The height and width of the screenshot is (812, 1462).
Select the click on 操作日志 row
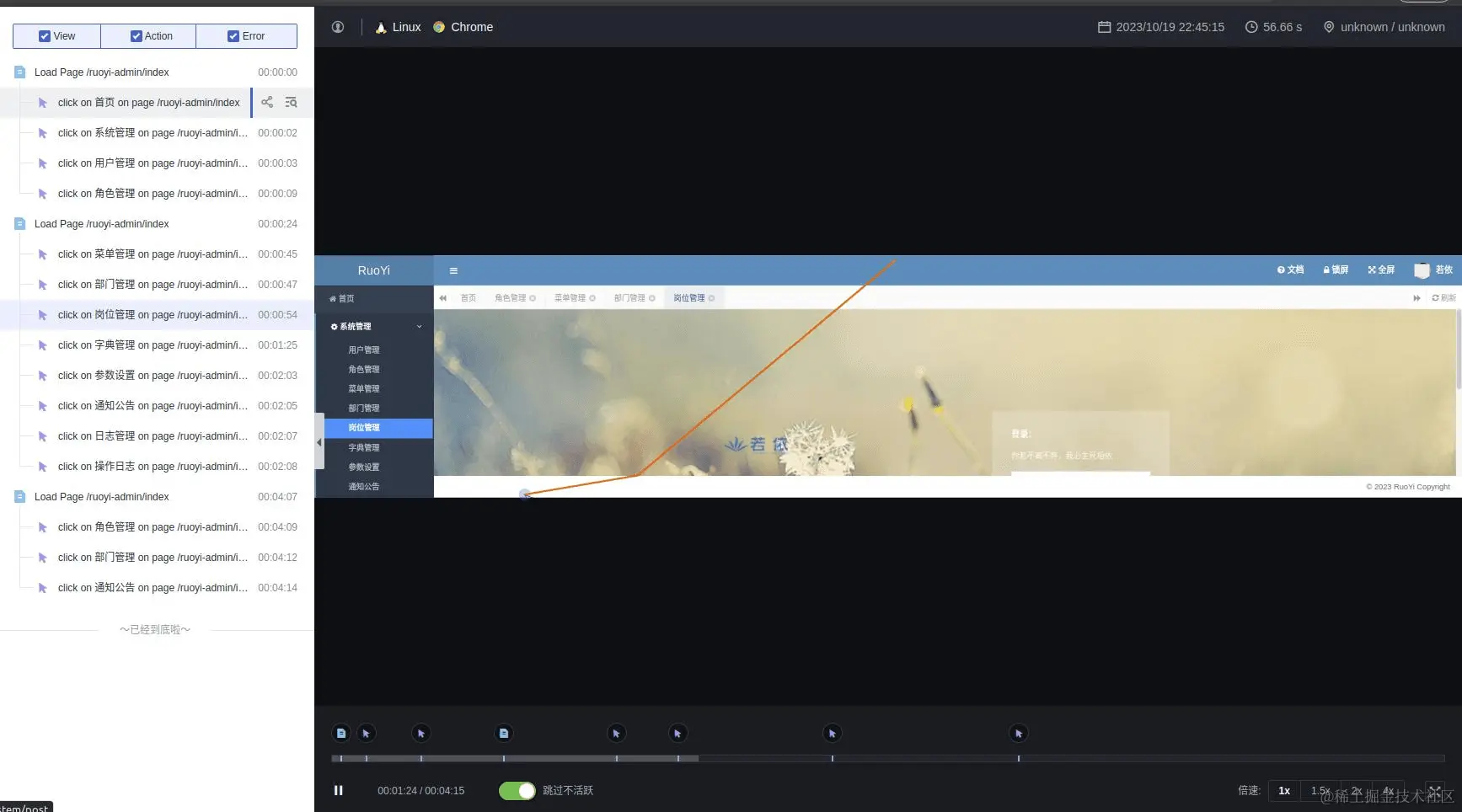tap(157, 467)
